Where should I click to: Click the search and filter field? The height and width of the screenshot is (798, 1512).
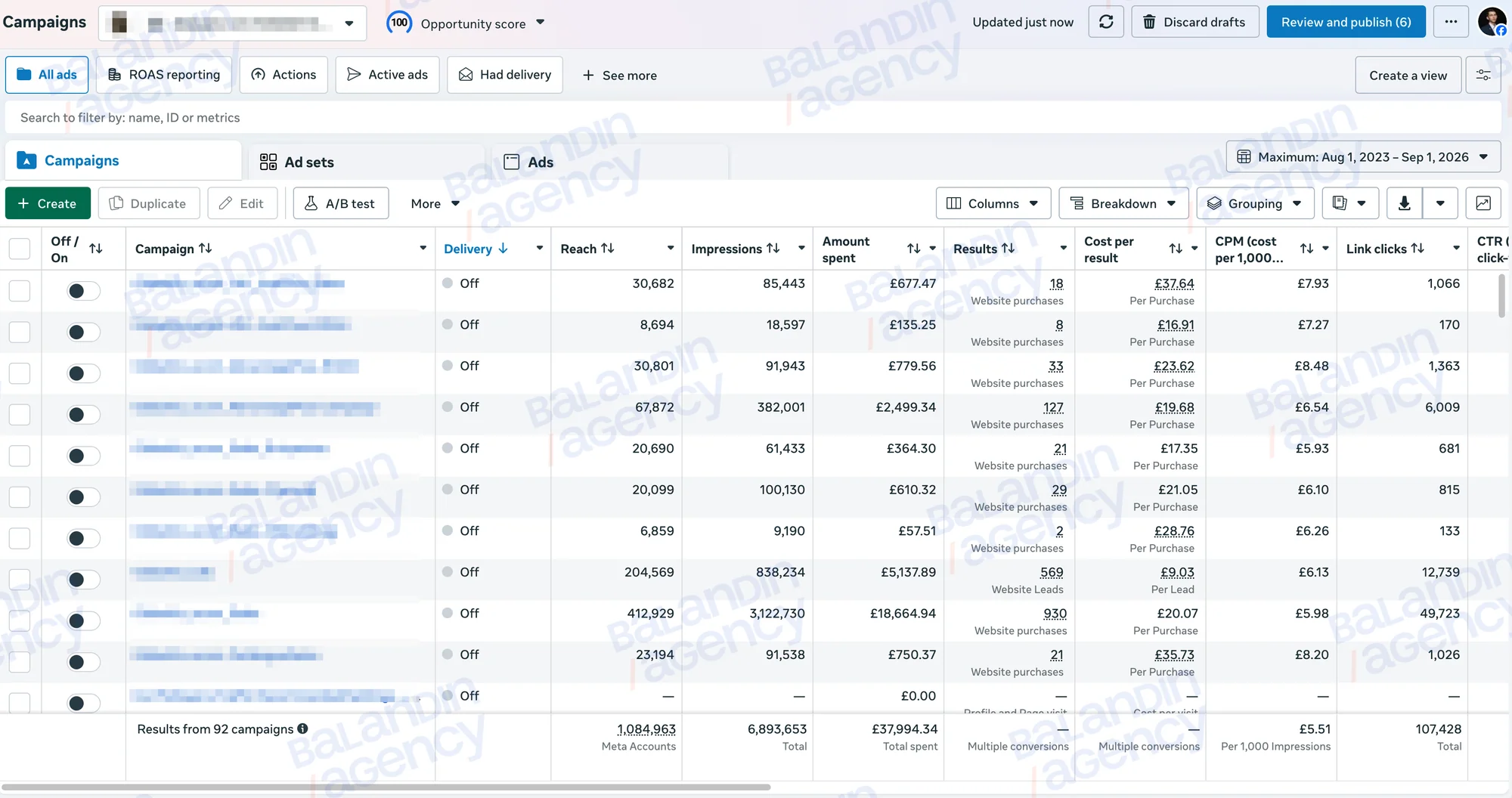point(753,117)
